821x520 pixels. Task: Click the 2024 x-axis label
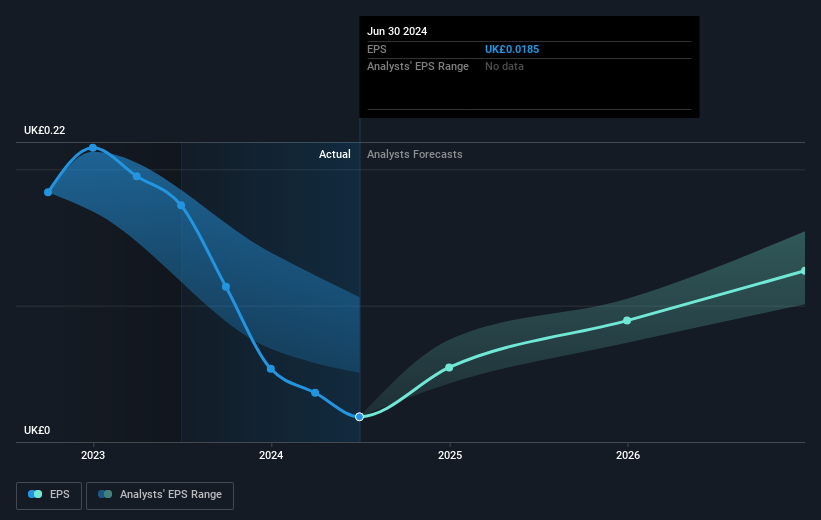[271, 455]
